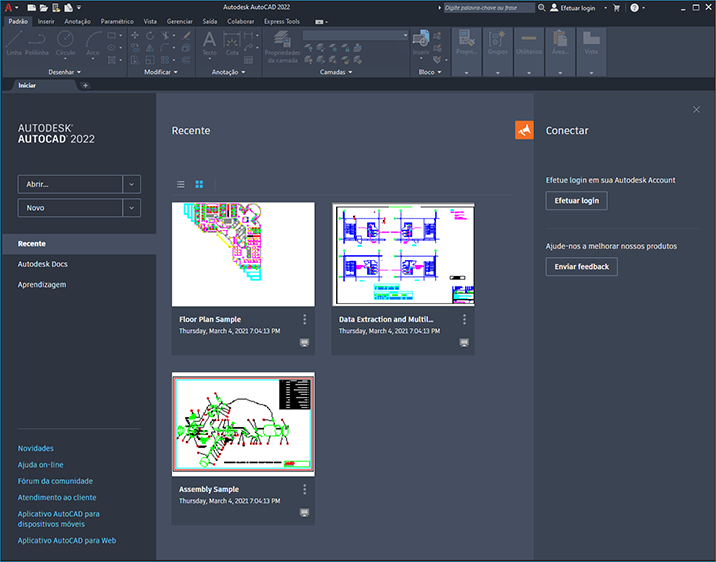Expand the Novo dropdown arrow
Image resolution: width=716 pixels, height=562 pixels.
(132, 208)
